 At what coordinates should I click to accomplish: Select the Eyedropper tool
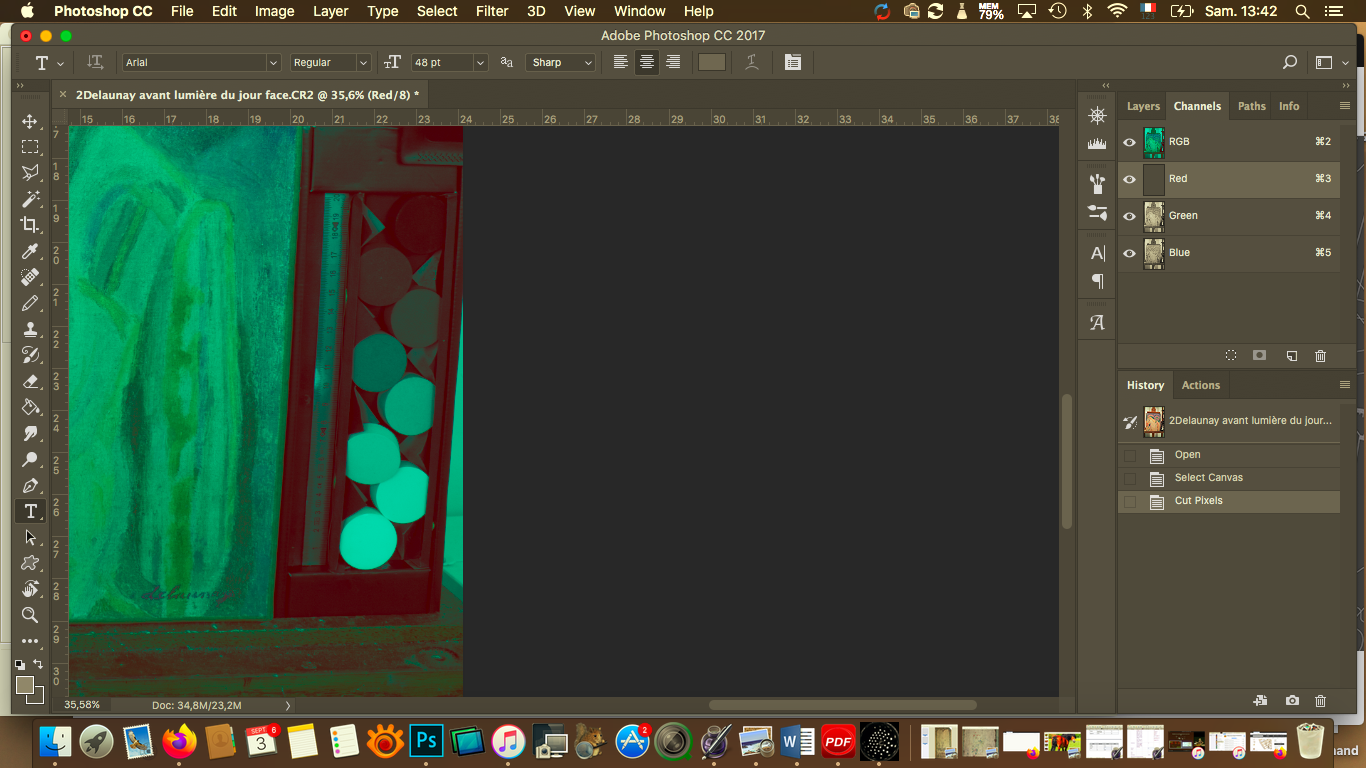tap(30, 251)
